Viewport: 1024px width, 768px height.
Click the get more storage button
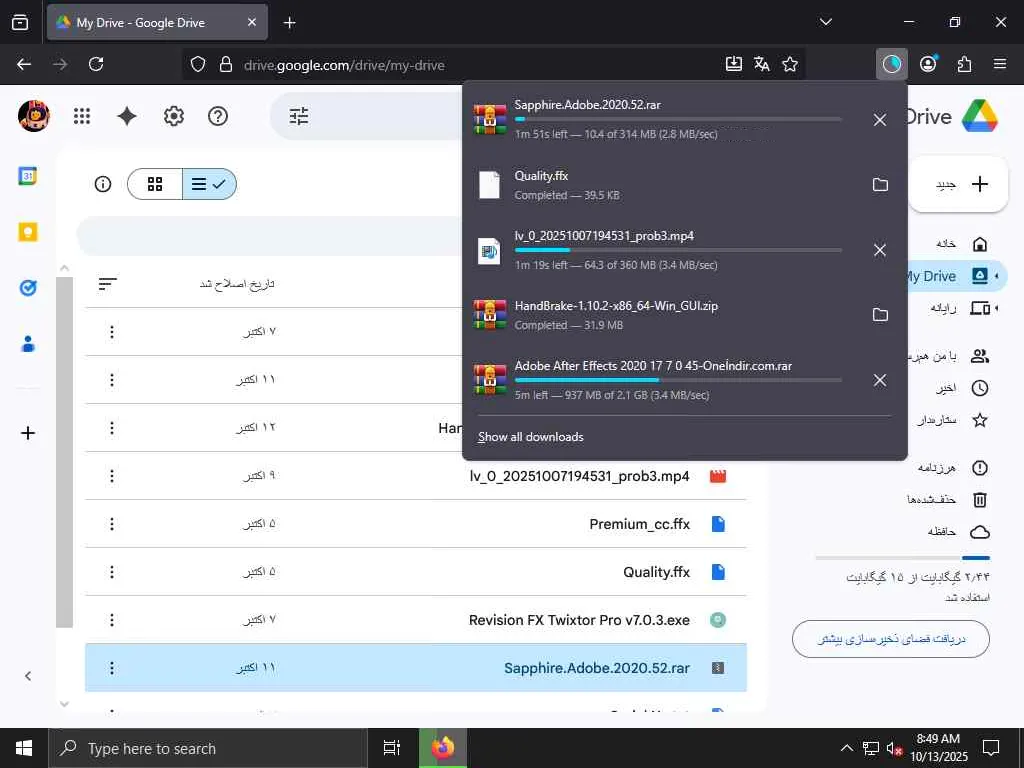tap(891, 639)
